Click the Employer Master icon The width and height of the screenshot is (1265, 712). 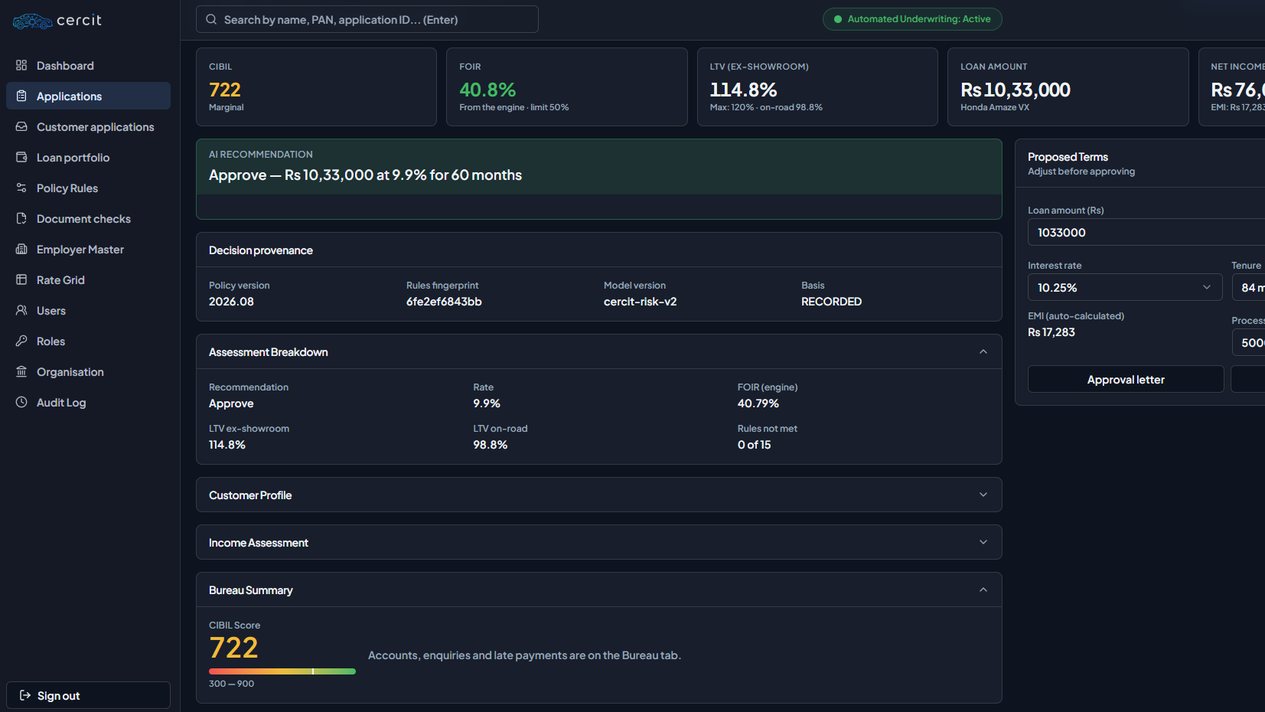coord(21,249)
